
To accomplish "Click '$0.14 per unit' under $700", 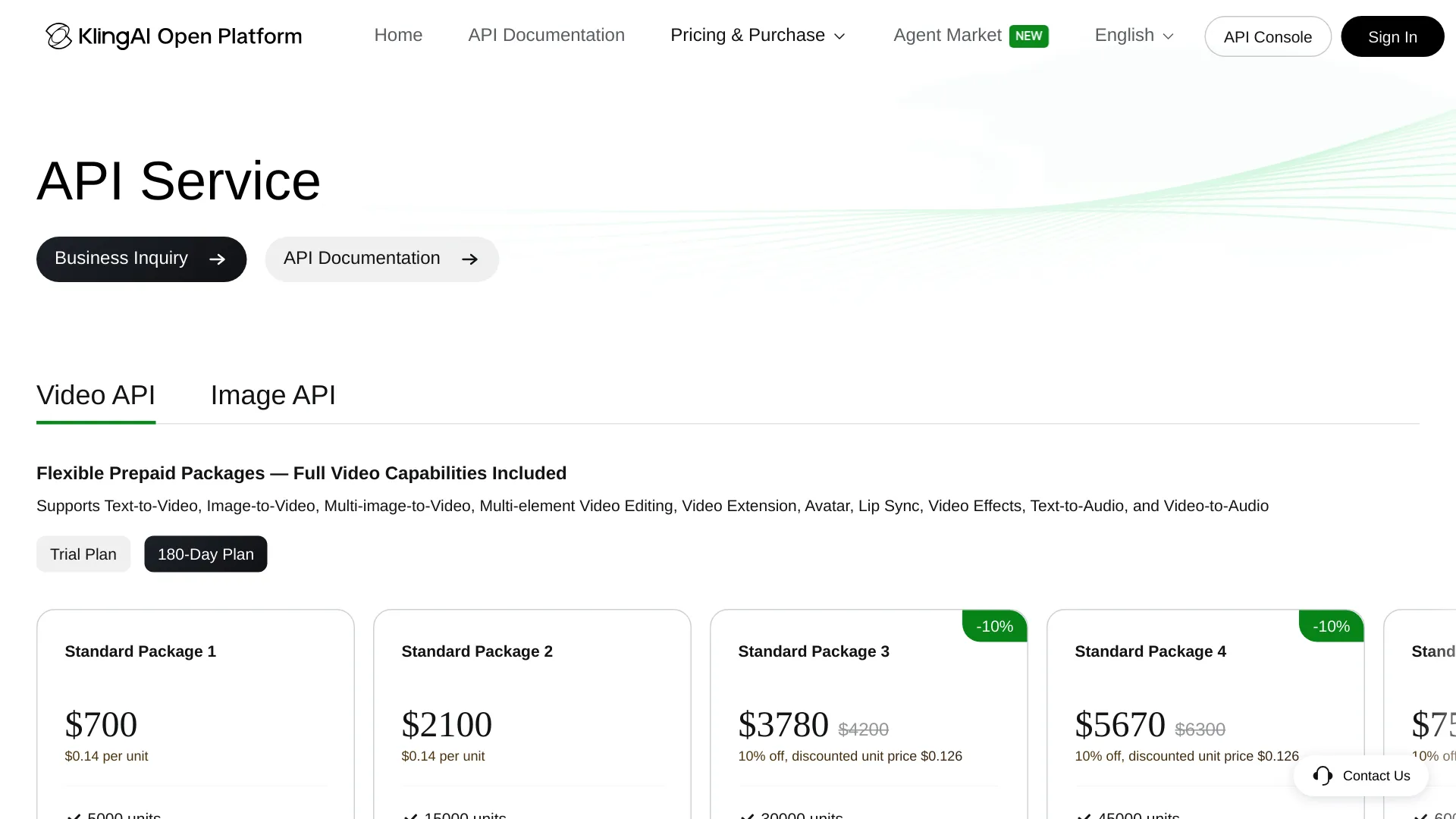I will 106,756.
